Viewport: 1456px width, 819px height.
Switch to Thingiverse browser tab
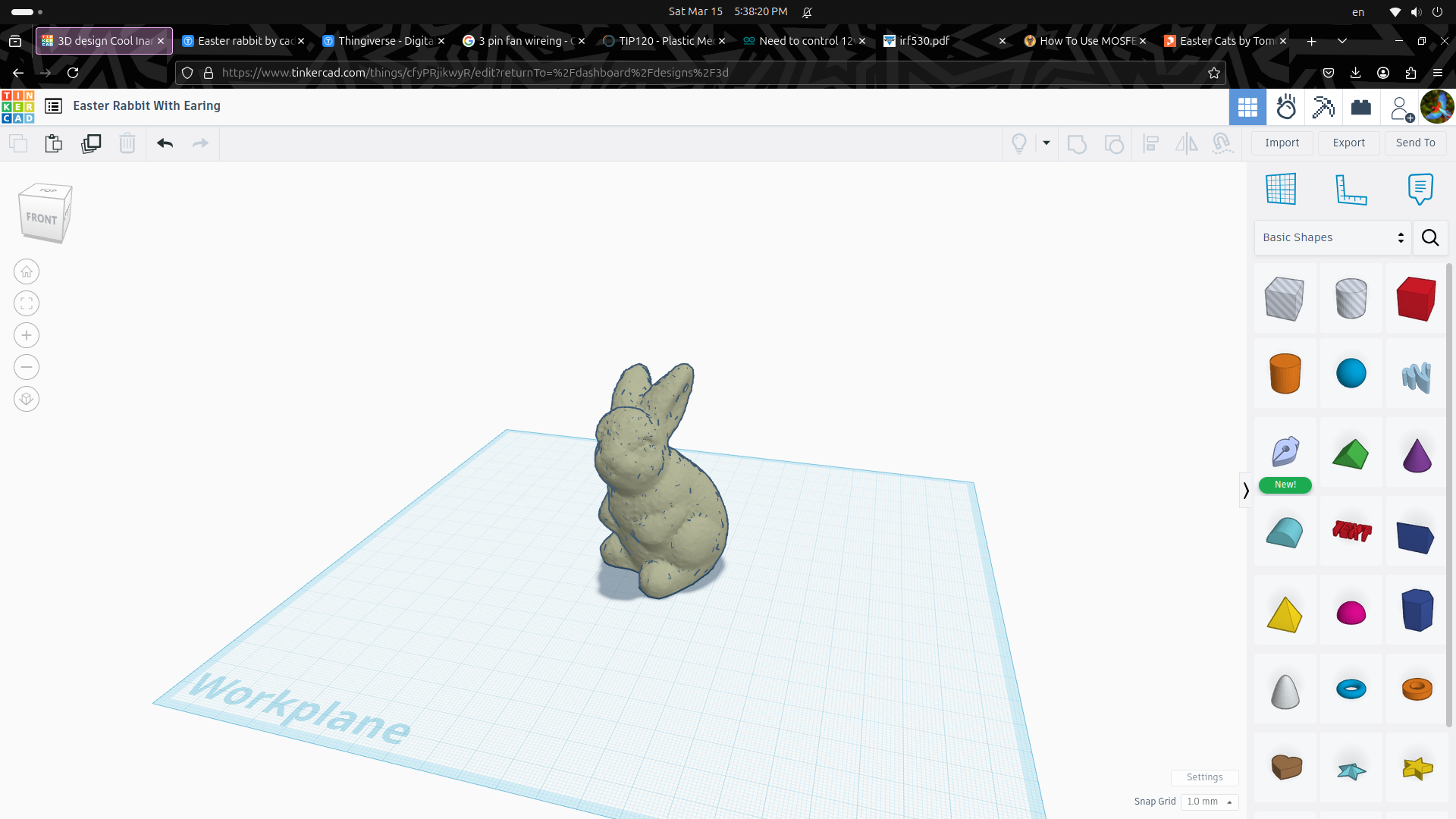coord(384,41)
